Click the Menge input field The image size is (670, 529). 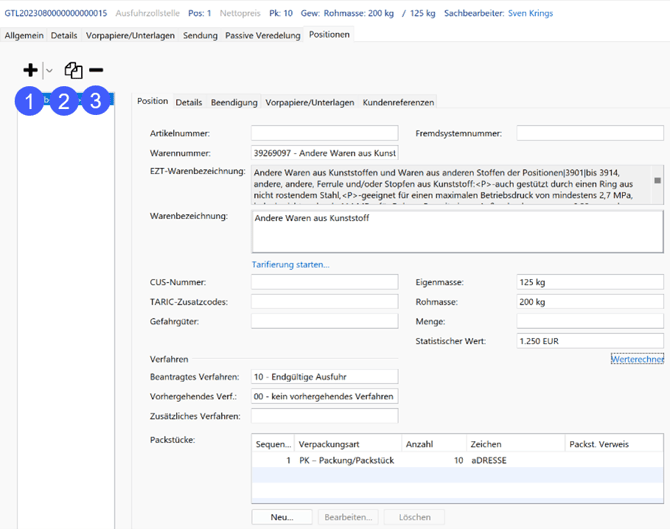point(590,321)
